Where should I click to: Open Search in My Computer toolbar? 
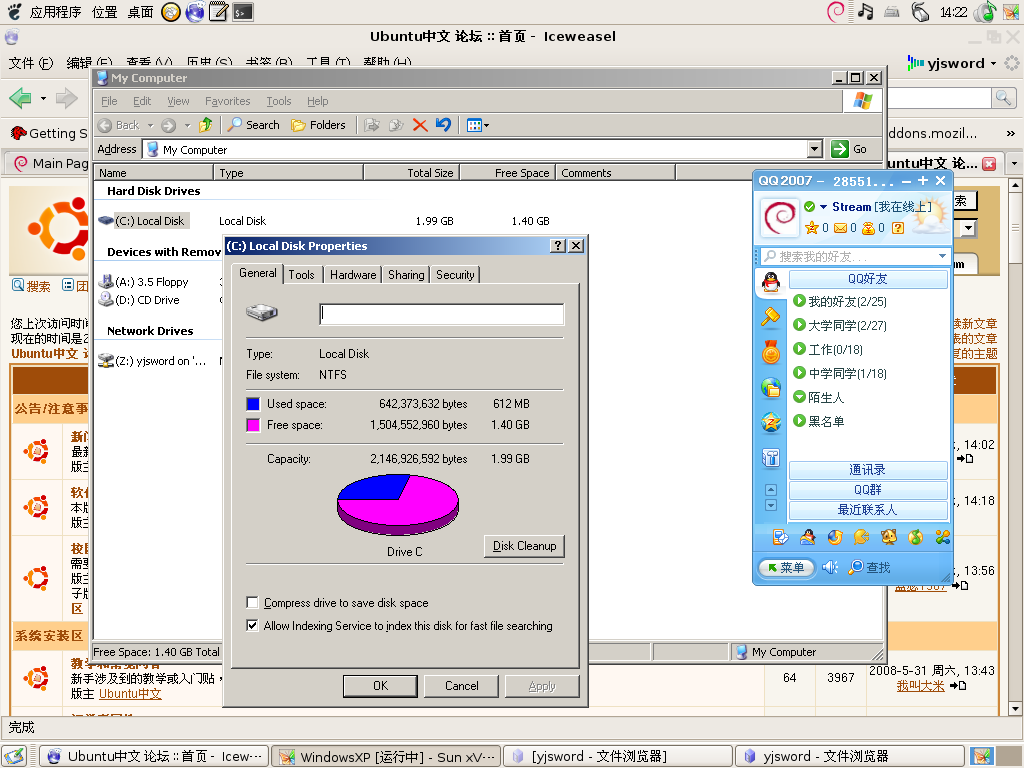pyautogui.click(x=253, y=125)
